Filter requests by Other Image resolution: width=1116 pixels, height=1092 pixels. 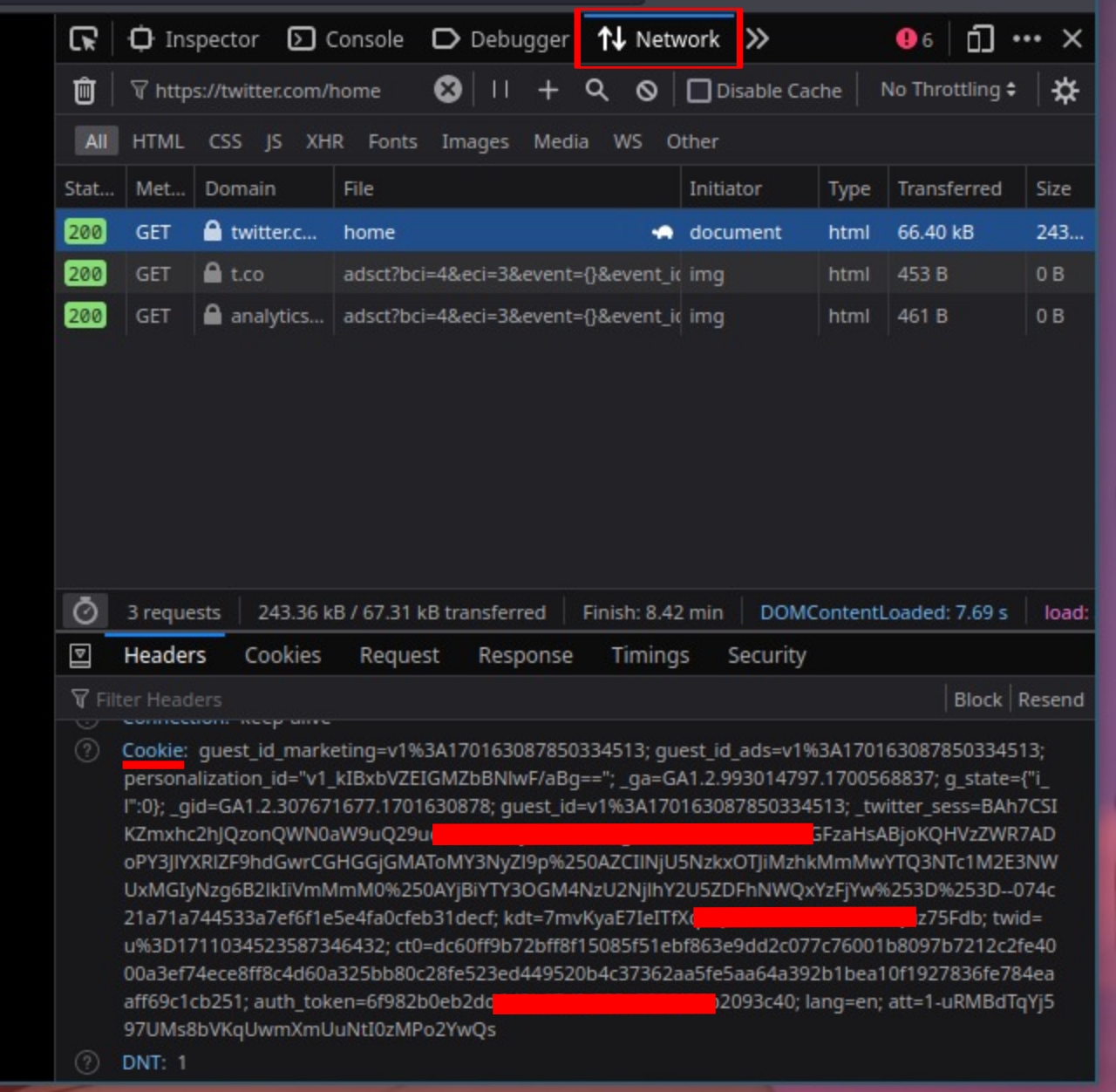pyautogui.click(x=692, y=141)
